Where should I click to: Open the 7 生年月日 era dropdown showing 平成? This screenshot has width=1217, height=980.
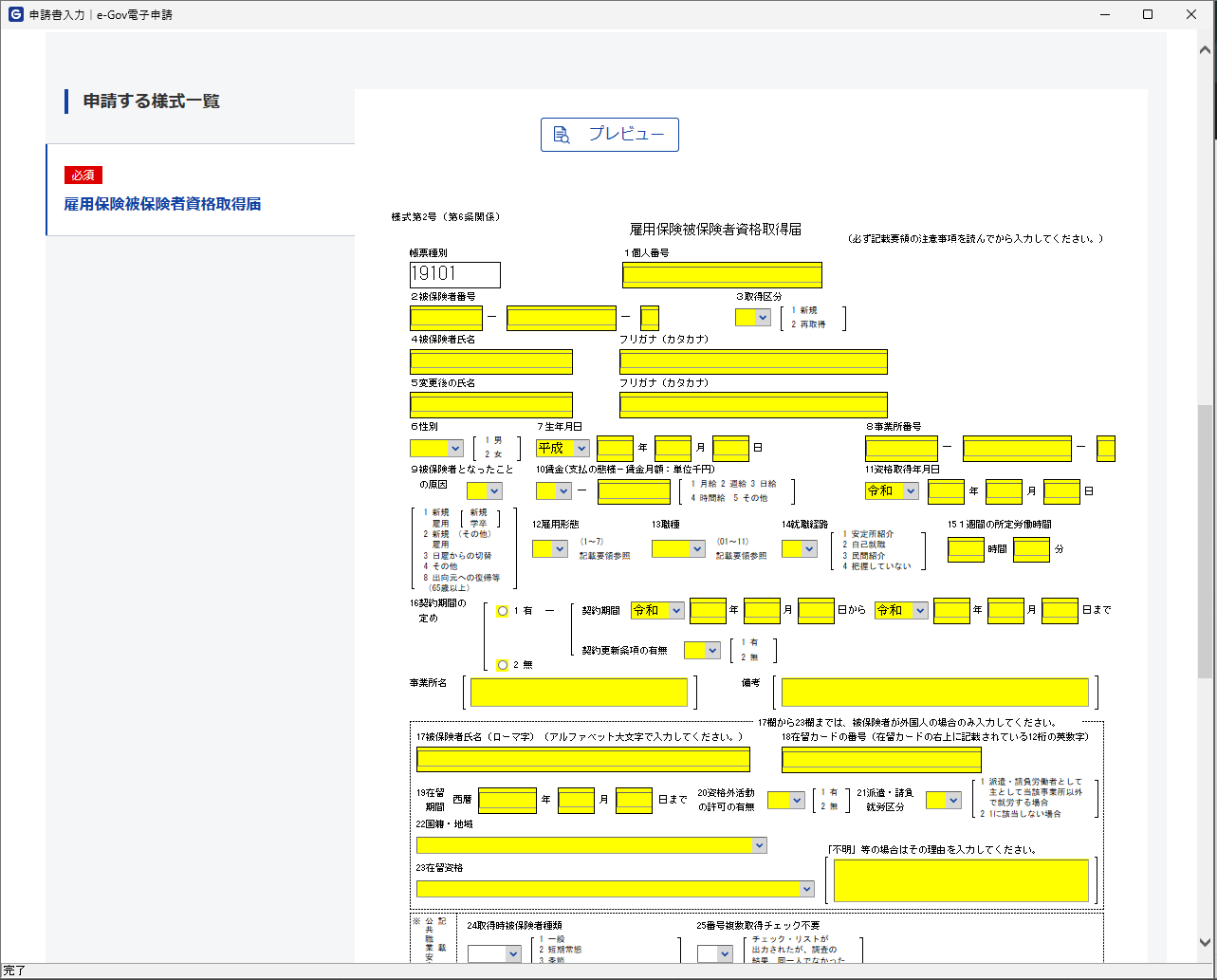coord(562,448)
